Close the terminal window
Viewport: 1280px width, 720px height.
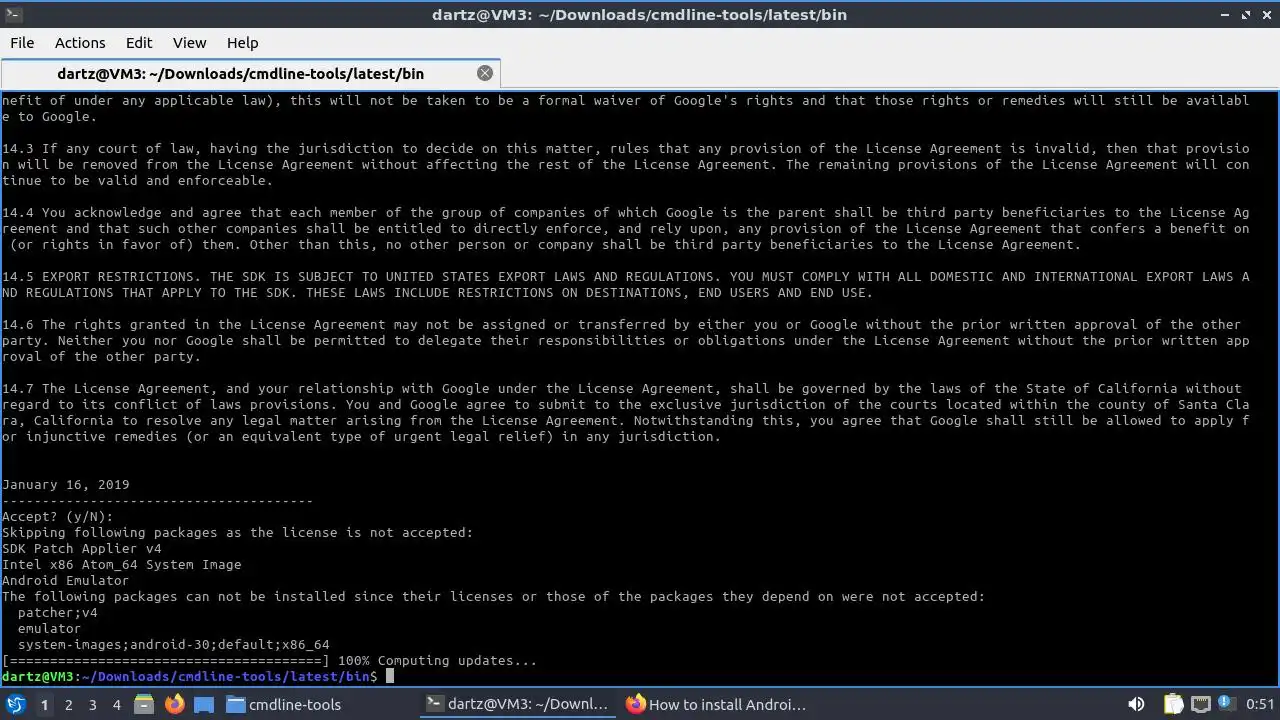pos(1266,14)
